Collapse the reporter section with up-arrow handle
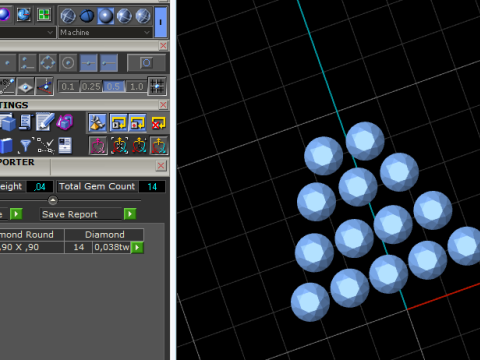This screenshot has height=360, width=480. click(53, 200)
